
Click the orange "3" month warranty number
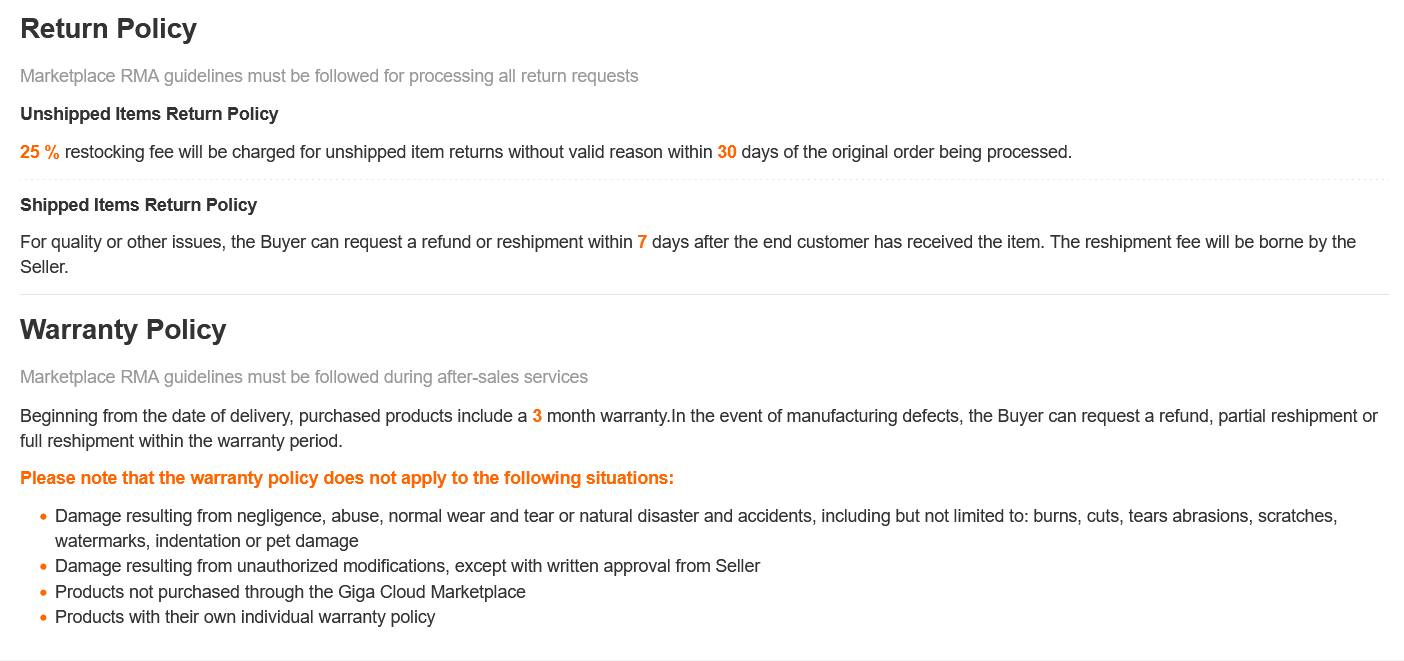click(x=537, y=416)
